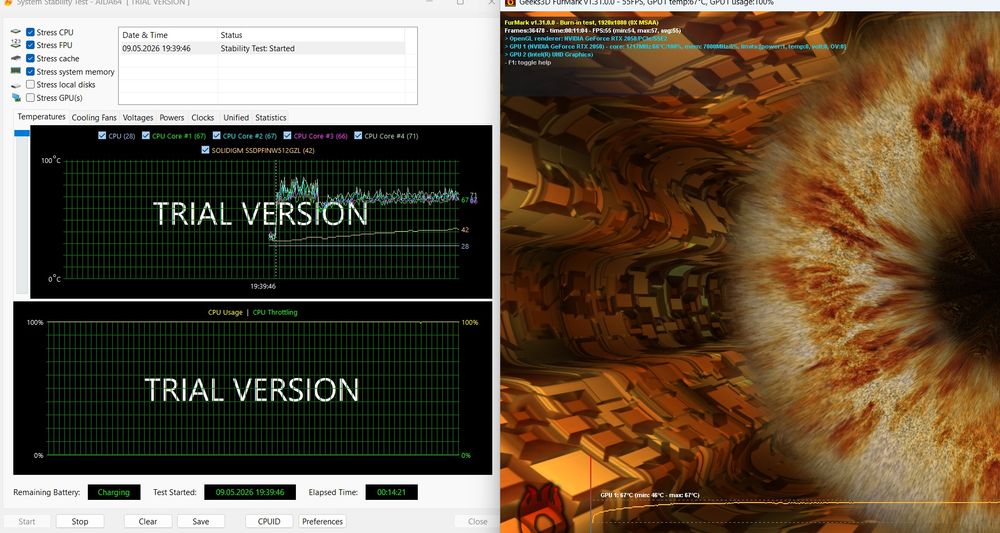Enable Stress GPU(s) checkbox
The image size is (1000, 533).
point(30,98)
